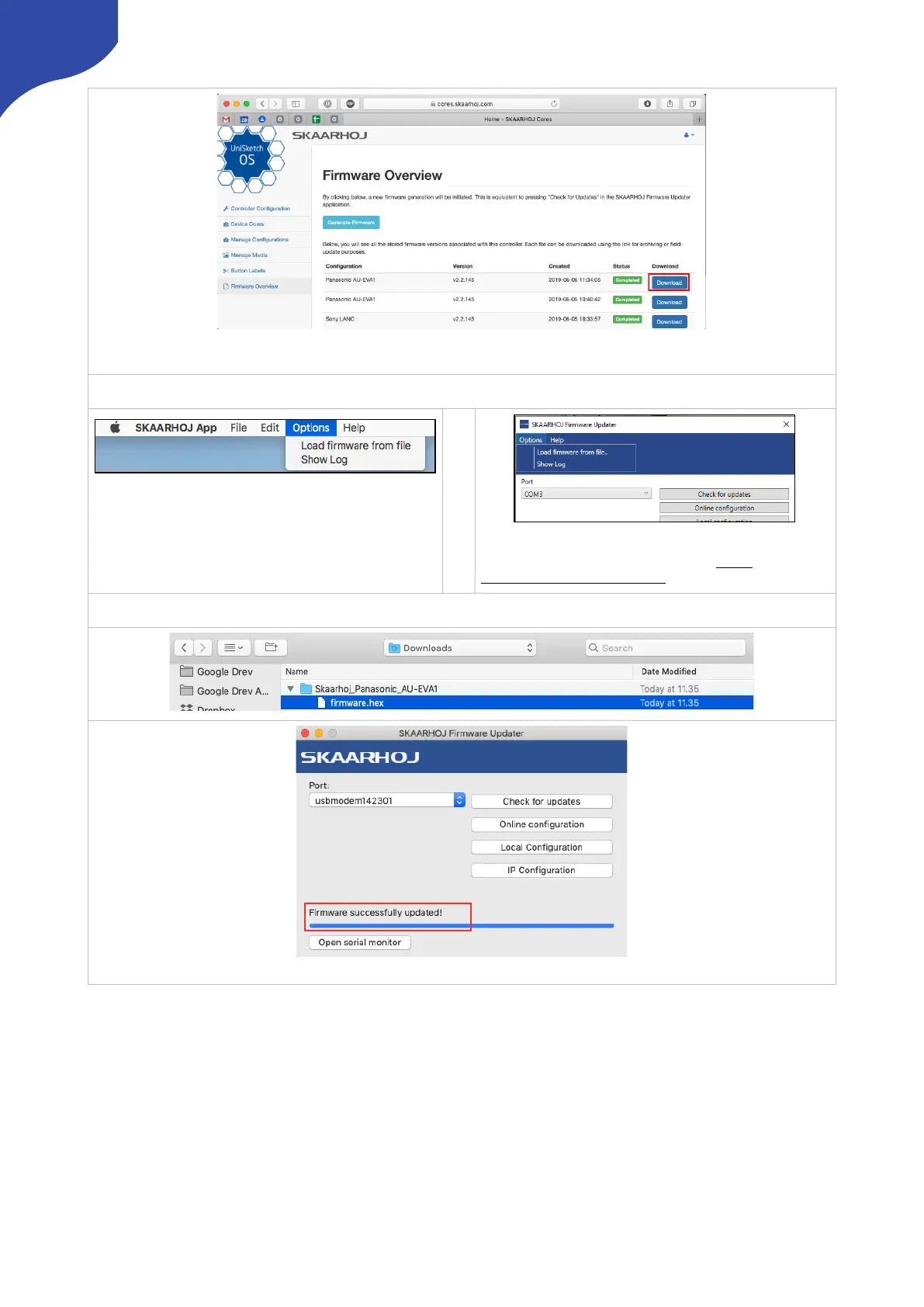Click the SKAARHOJ brand logo on the web page
The height and width of the screenshot is (1307, 924).
pos(329,135)
